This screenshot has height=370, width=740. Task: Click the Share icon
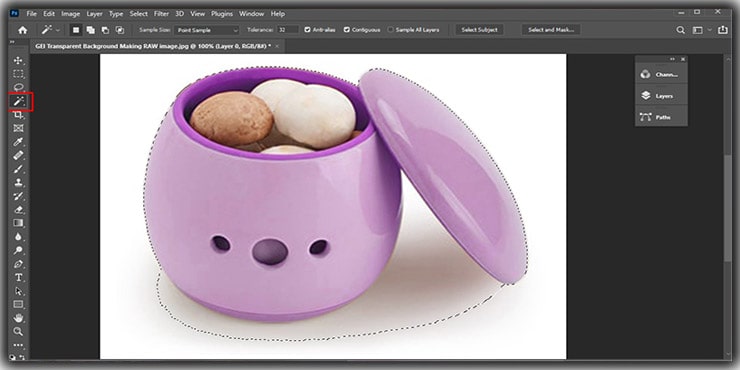723,30
